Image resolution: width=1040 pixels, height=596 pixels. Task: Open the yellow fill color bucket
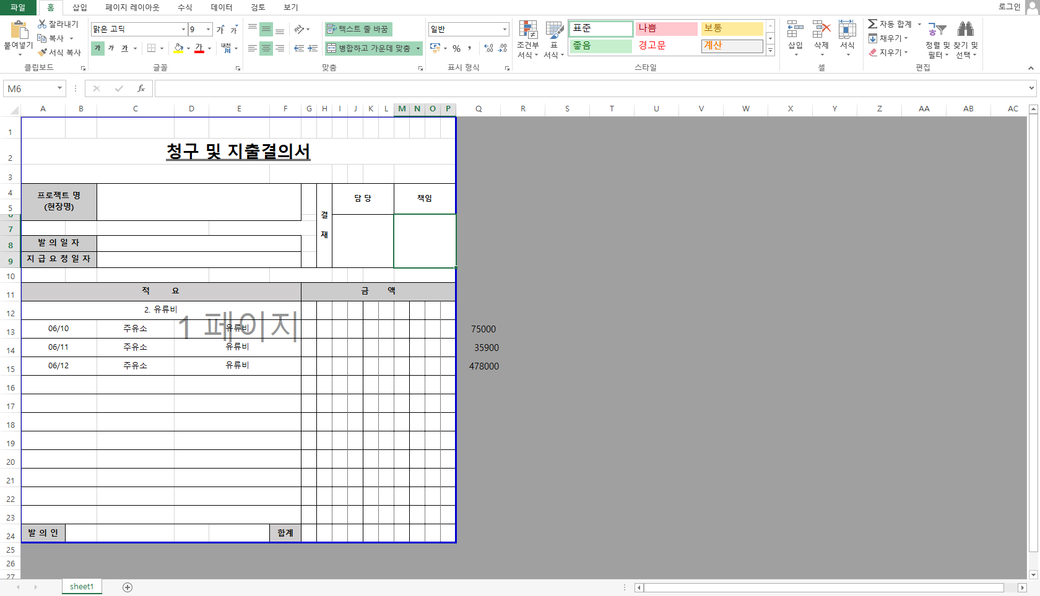coord(178,48)
